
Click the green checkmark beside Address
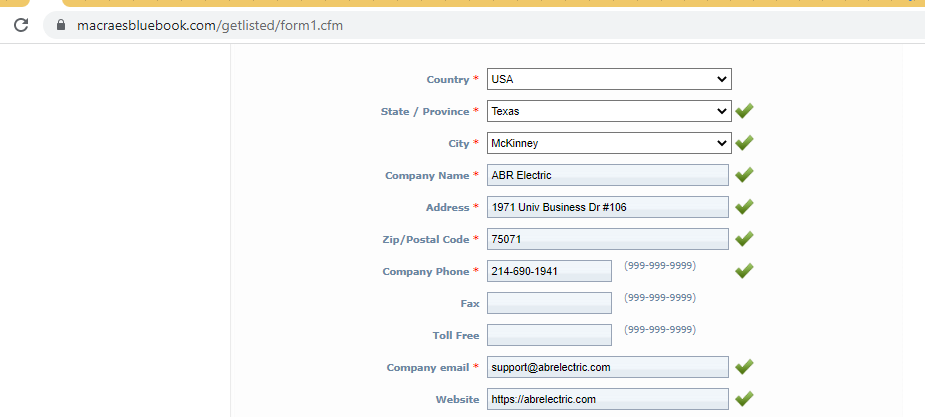pyautogui.click(x=744, y=206)
